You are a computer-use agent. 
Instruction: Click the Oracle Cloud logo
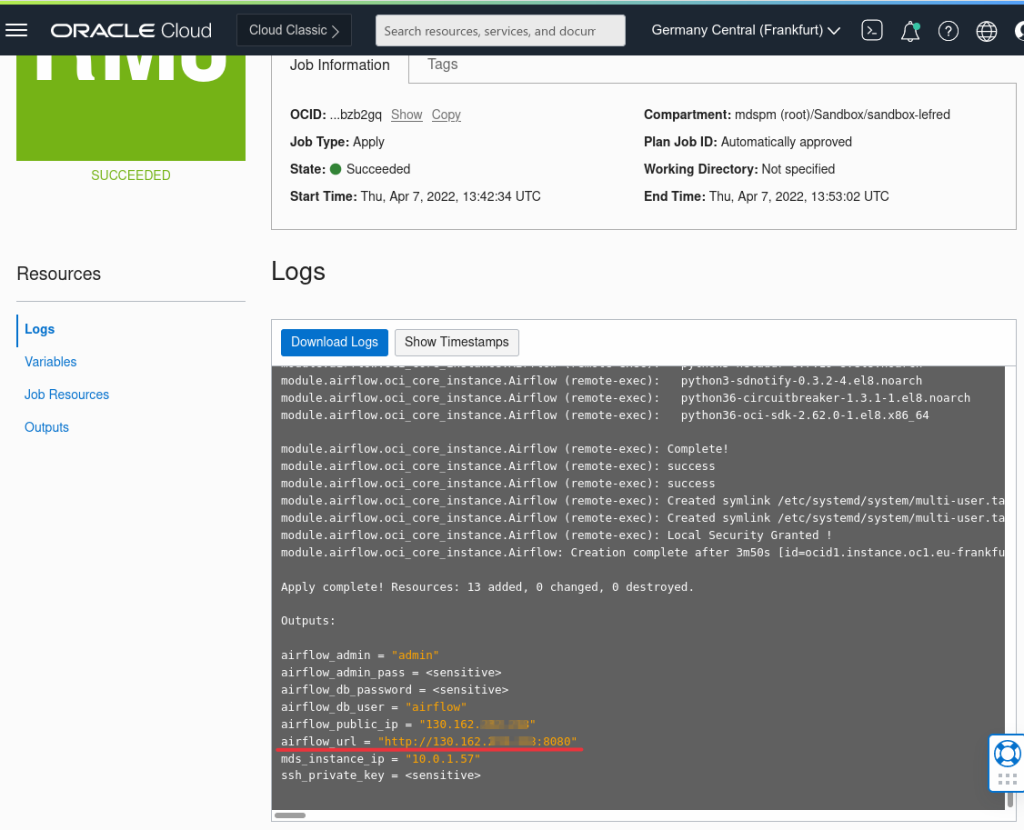click(130, 30)
